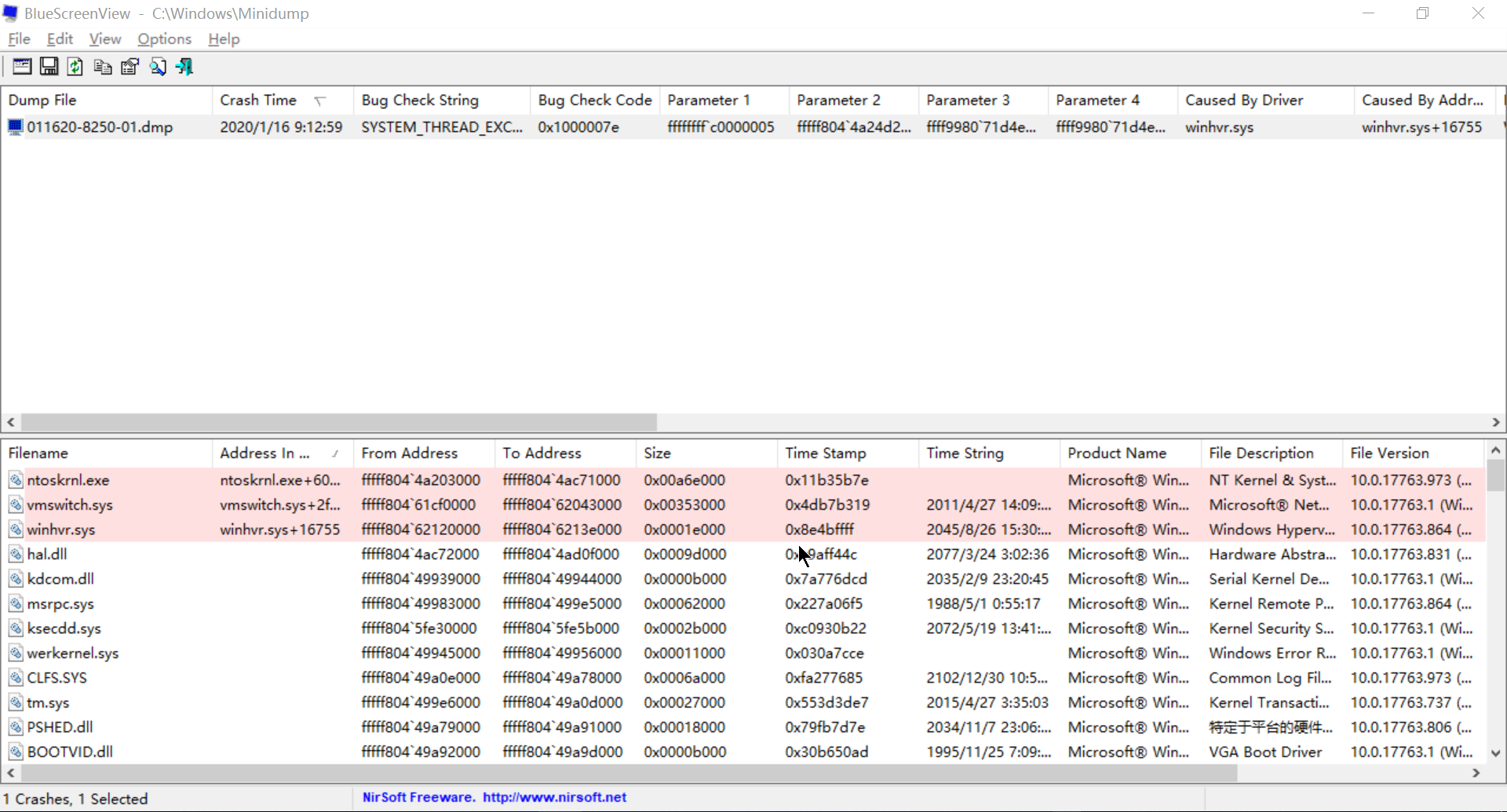Image resolution: width=1507 pixels, height=812 pixels.
Task: Open the File menu
Action: pyautogui.click(x=19, y=39)
